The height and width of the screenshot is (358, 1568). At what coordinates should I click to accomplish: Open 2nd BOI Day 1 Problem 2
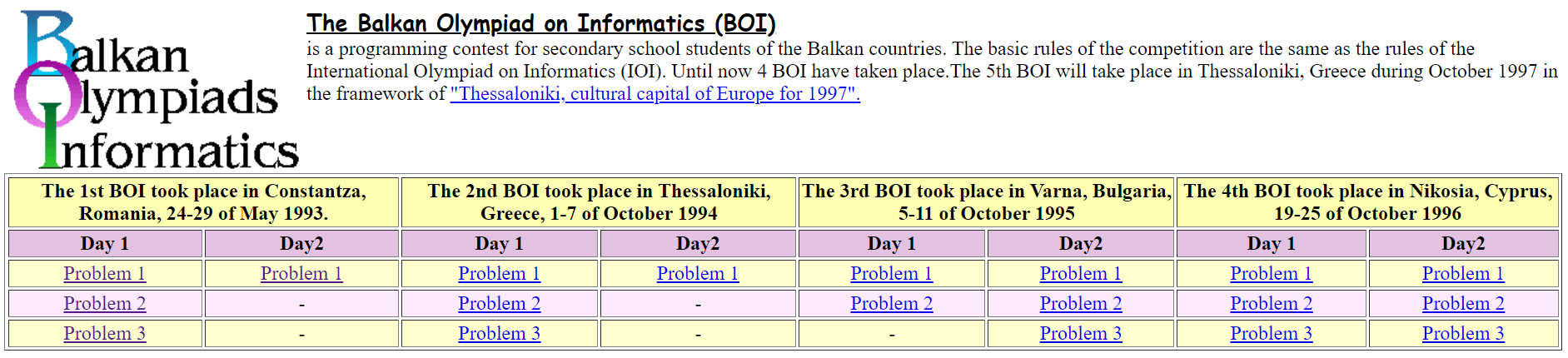pyautogui.click(x=499, y=304)
